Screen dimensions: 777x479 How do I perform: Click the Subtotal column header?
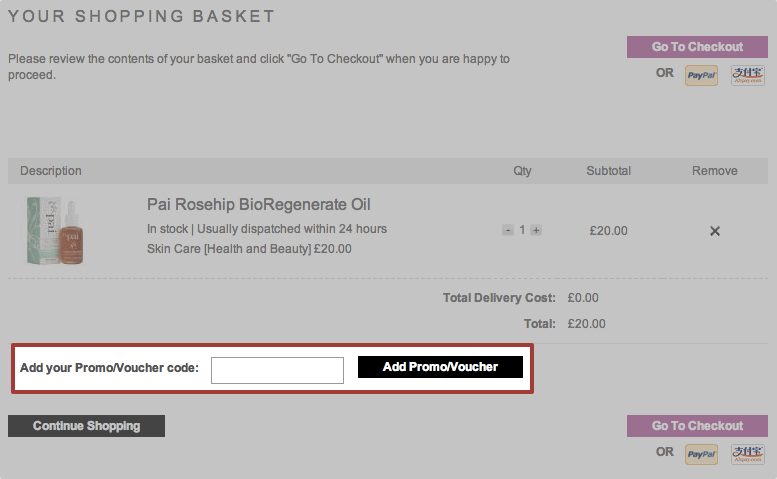click(608, 171)
